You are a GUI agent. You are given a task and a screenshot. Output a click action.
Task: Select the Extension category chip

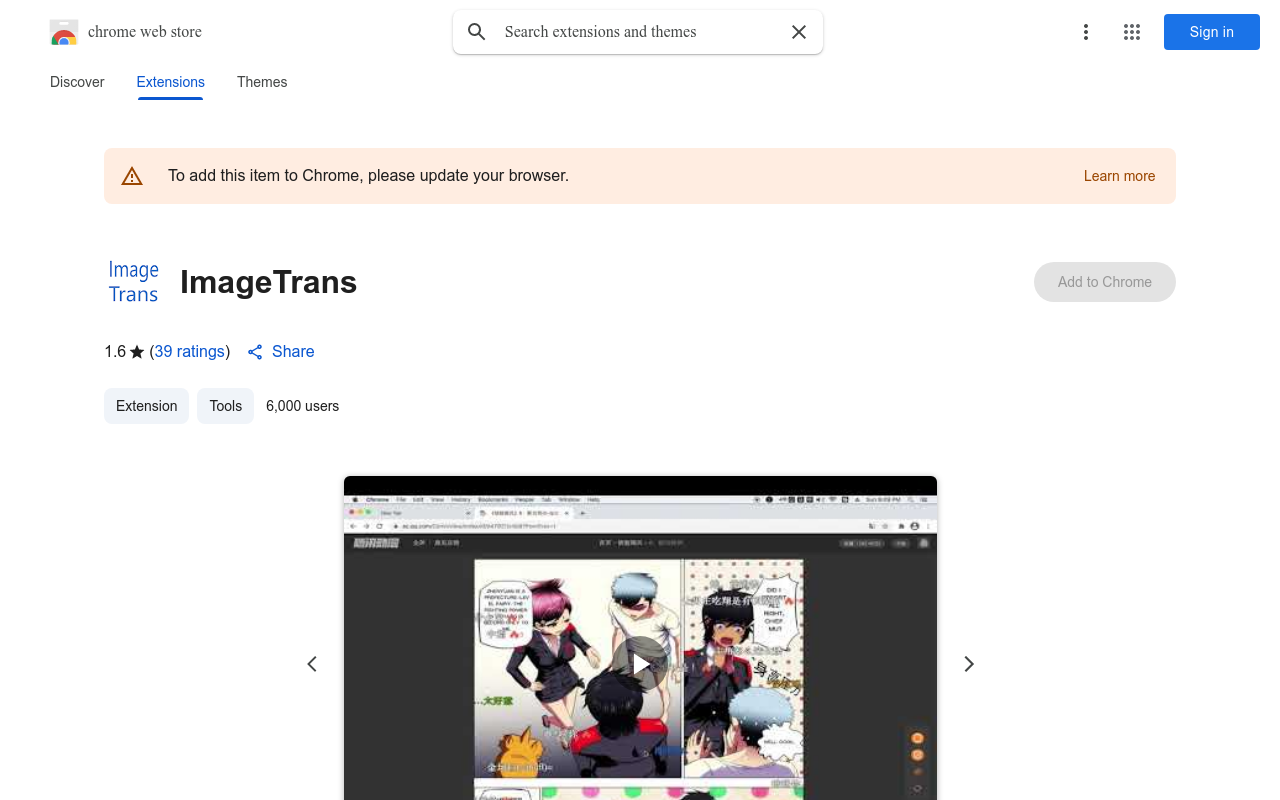pos(146,406)
